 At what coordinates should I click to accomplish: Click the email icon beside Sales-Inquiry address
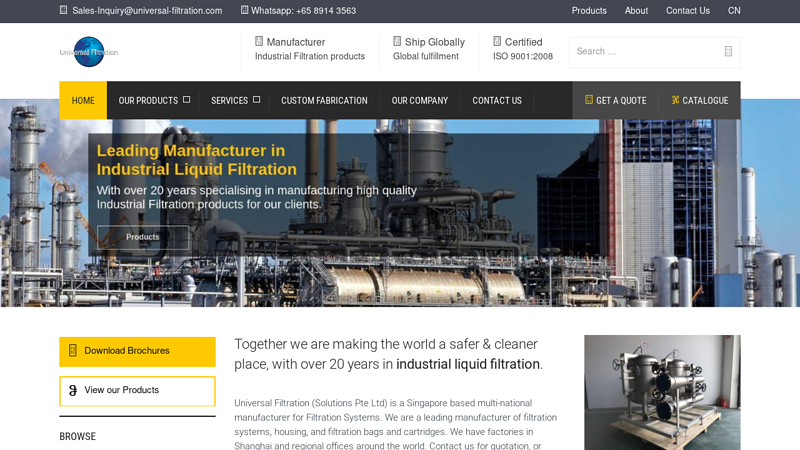click(x=63, y=10)
